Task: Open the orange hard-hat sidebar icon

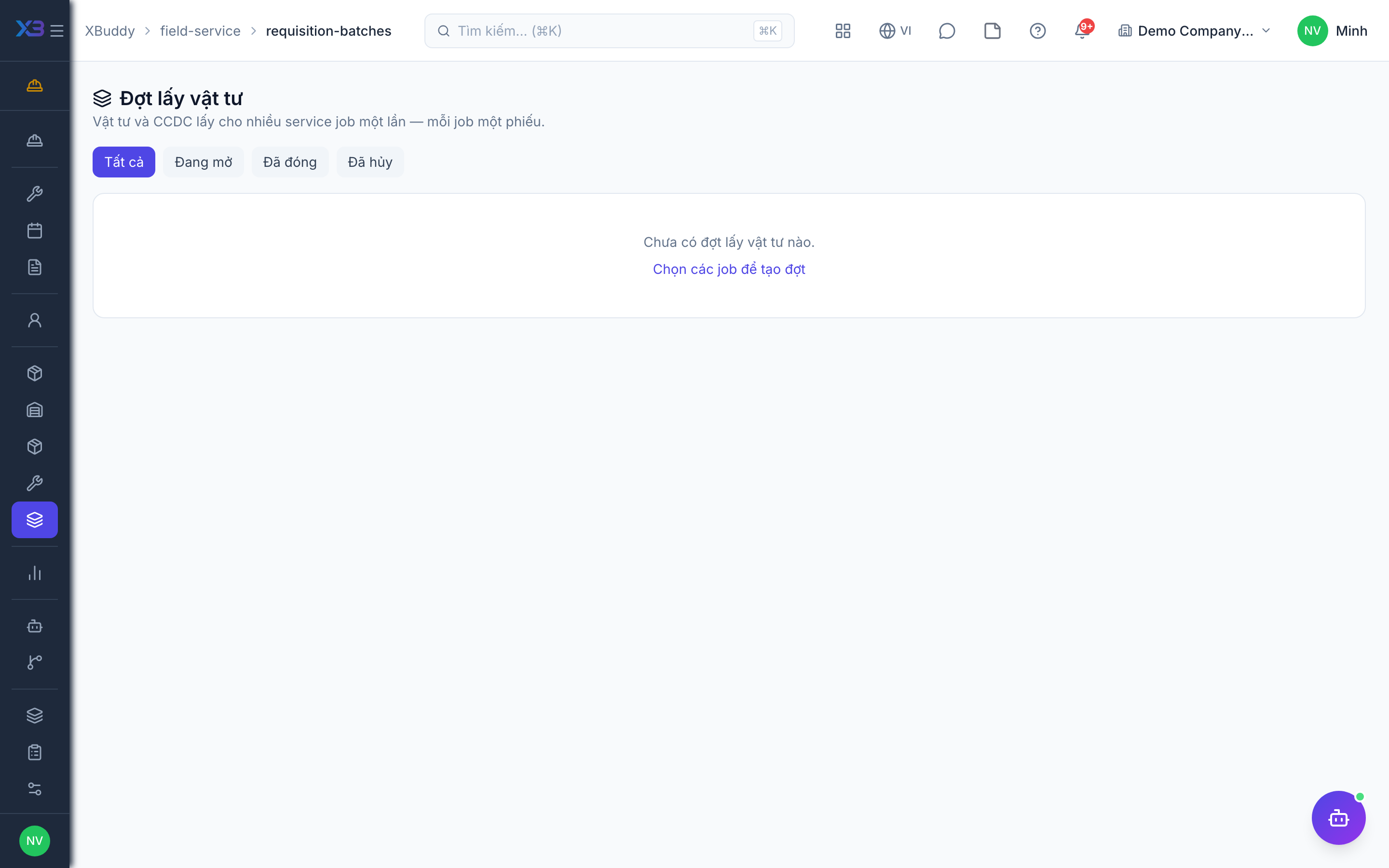Action: (34, 85)
